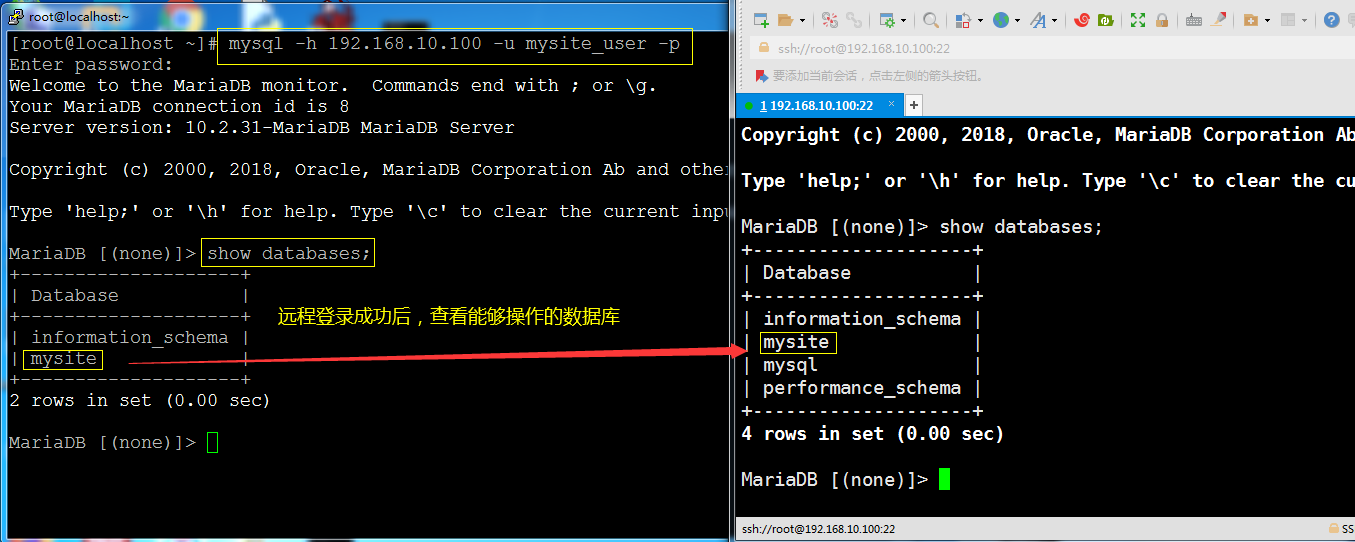
Task: Click '4 rows in set (0.00 sec)' text
Action: [872, 434]
